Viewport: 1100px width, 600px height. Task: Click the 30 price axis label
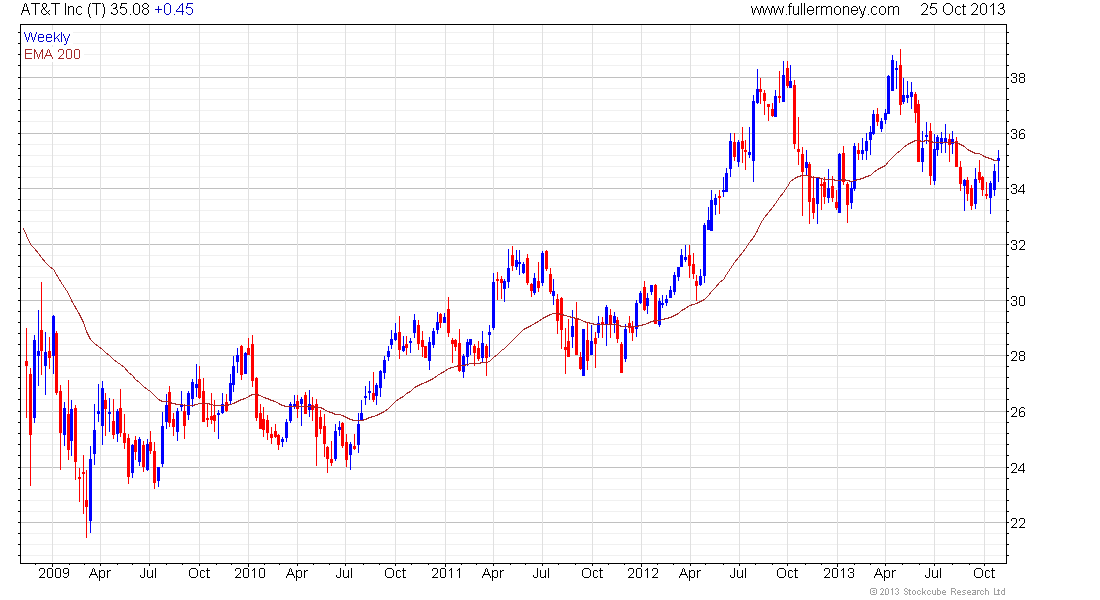(x=1017, y=301)
